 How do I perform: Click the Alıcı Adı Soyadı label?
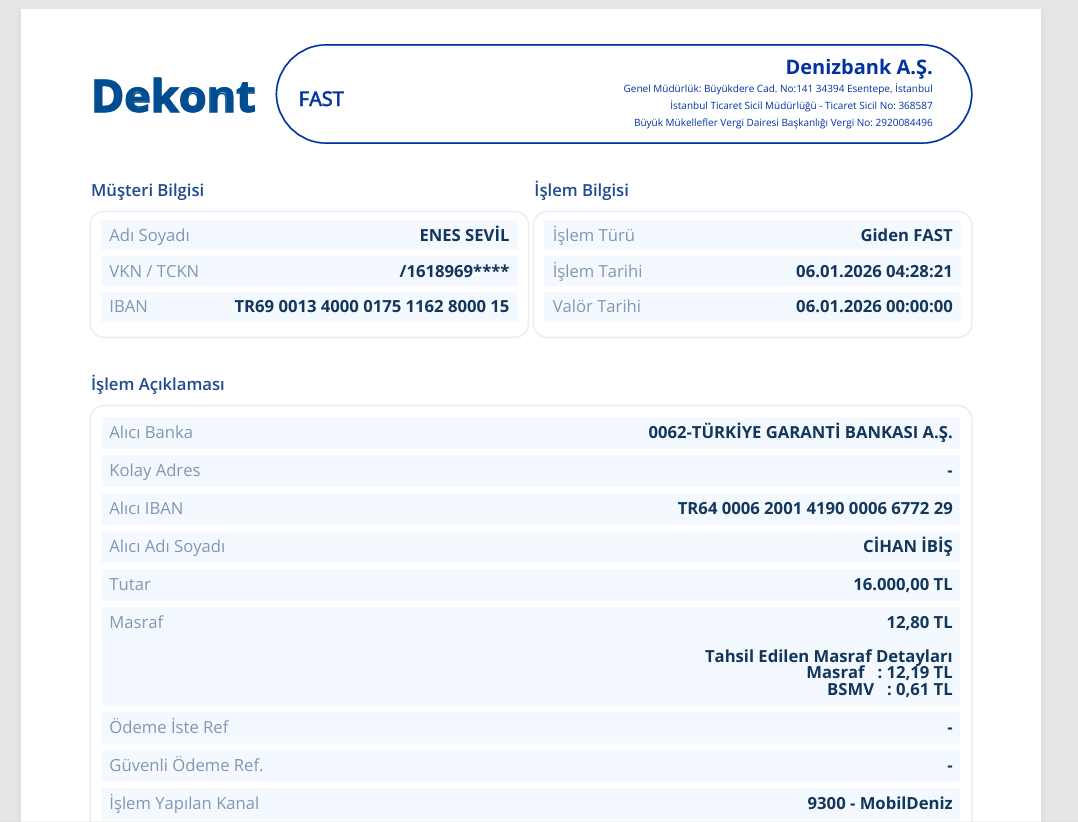(167, 546)
